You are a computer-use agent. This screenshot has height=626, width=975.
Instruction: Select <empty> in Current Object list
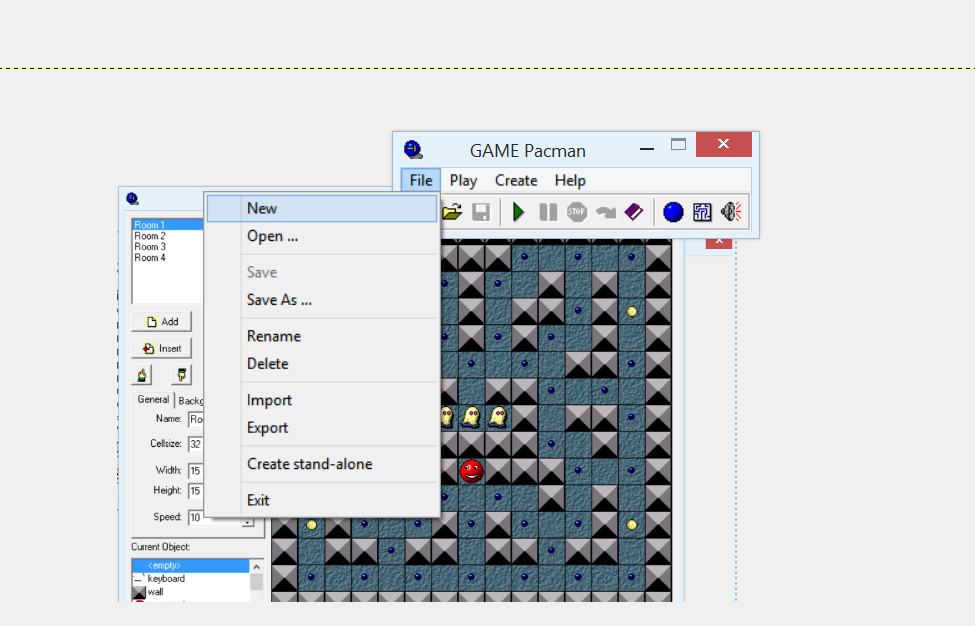[190, 566]
